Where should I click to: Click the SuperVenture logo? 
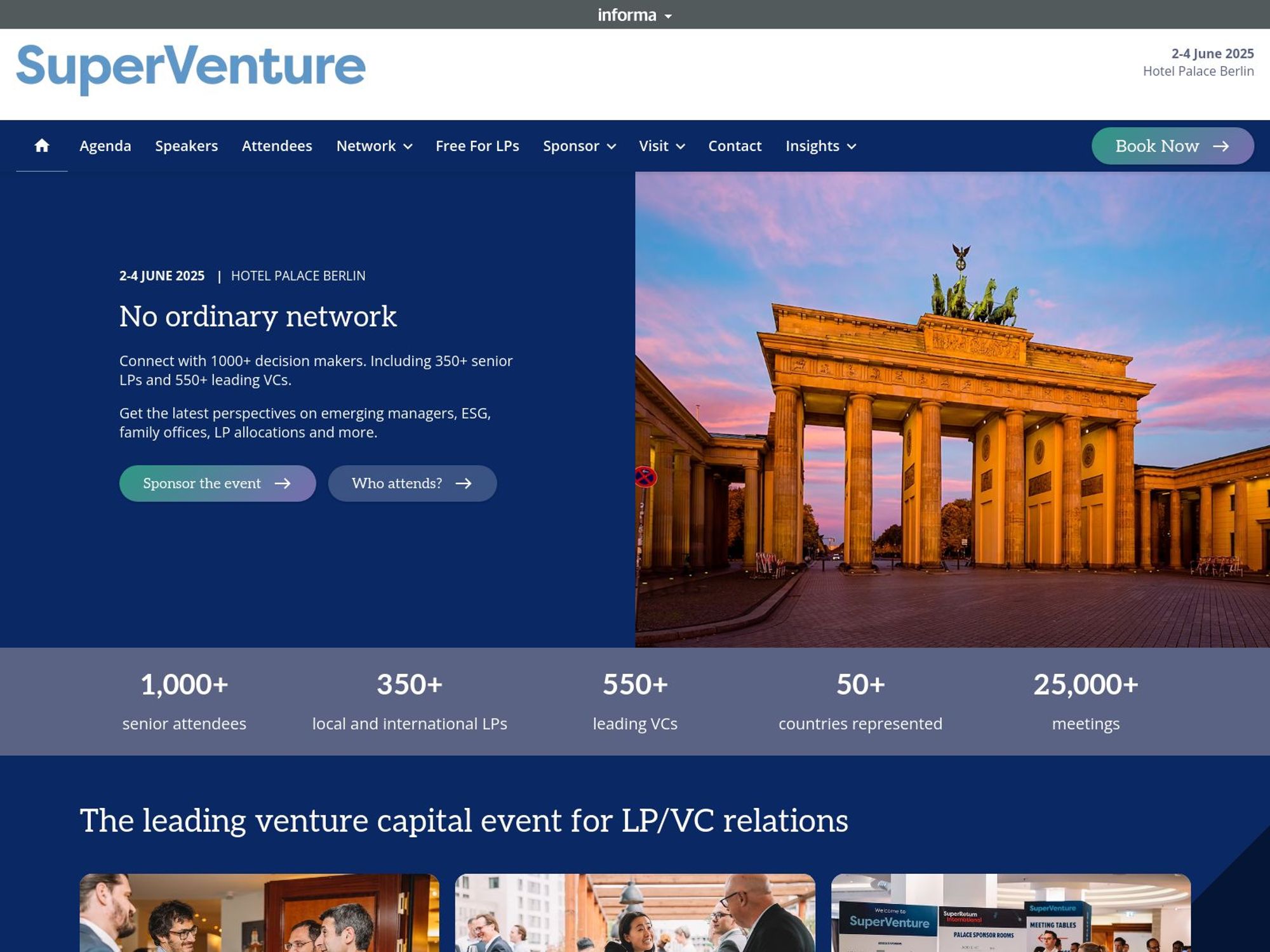[190, 69]
